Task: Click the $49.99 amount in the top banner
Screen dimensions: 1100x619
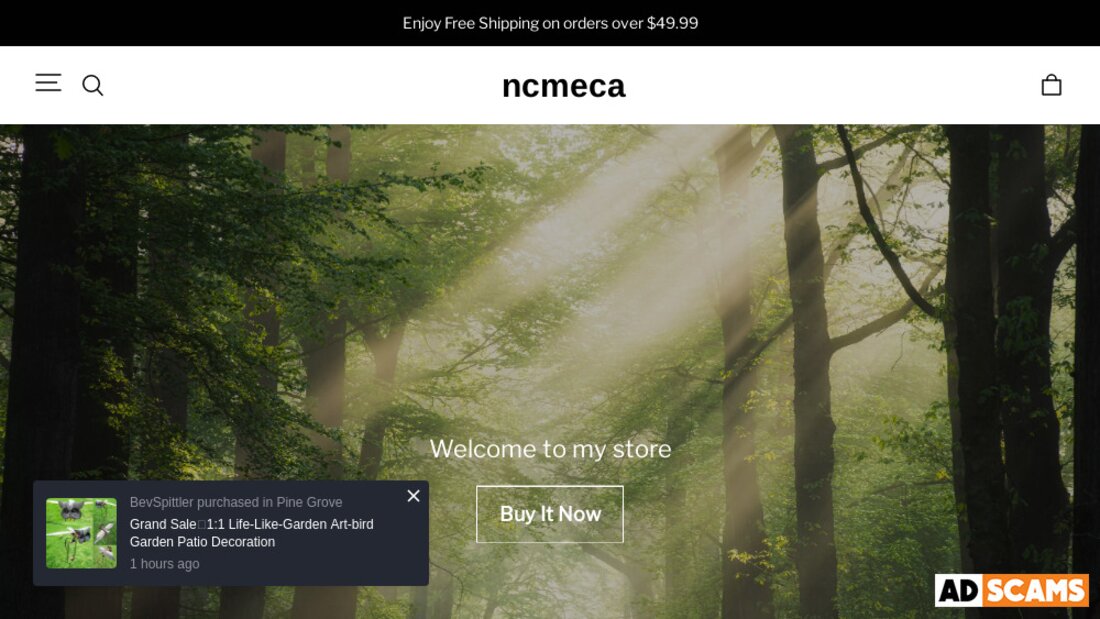Action: click(x=672, y=23)
